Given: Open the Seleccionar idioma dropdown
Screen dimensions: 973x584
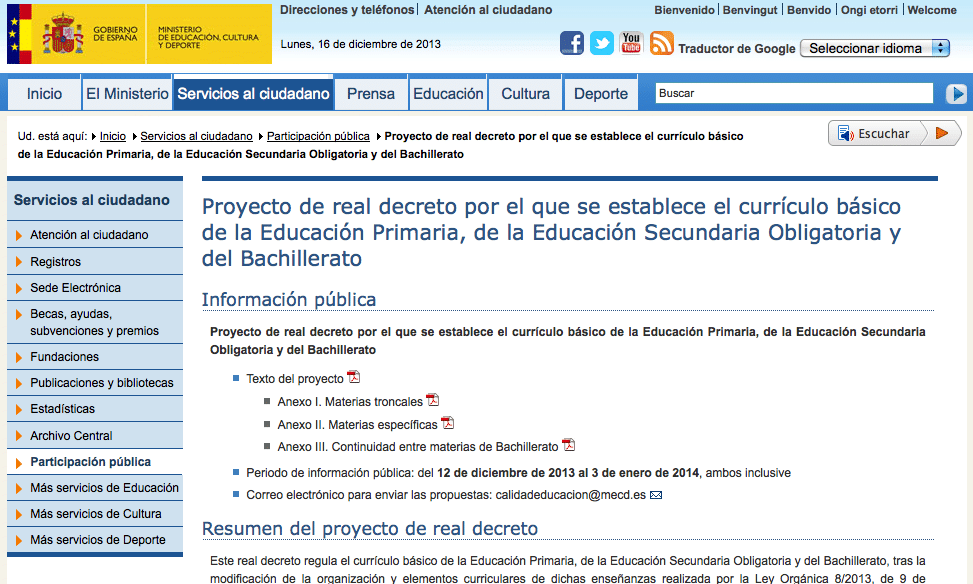Looking at the screenshot, I should pyautogui.click(x=875, y=48).
